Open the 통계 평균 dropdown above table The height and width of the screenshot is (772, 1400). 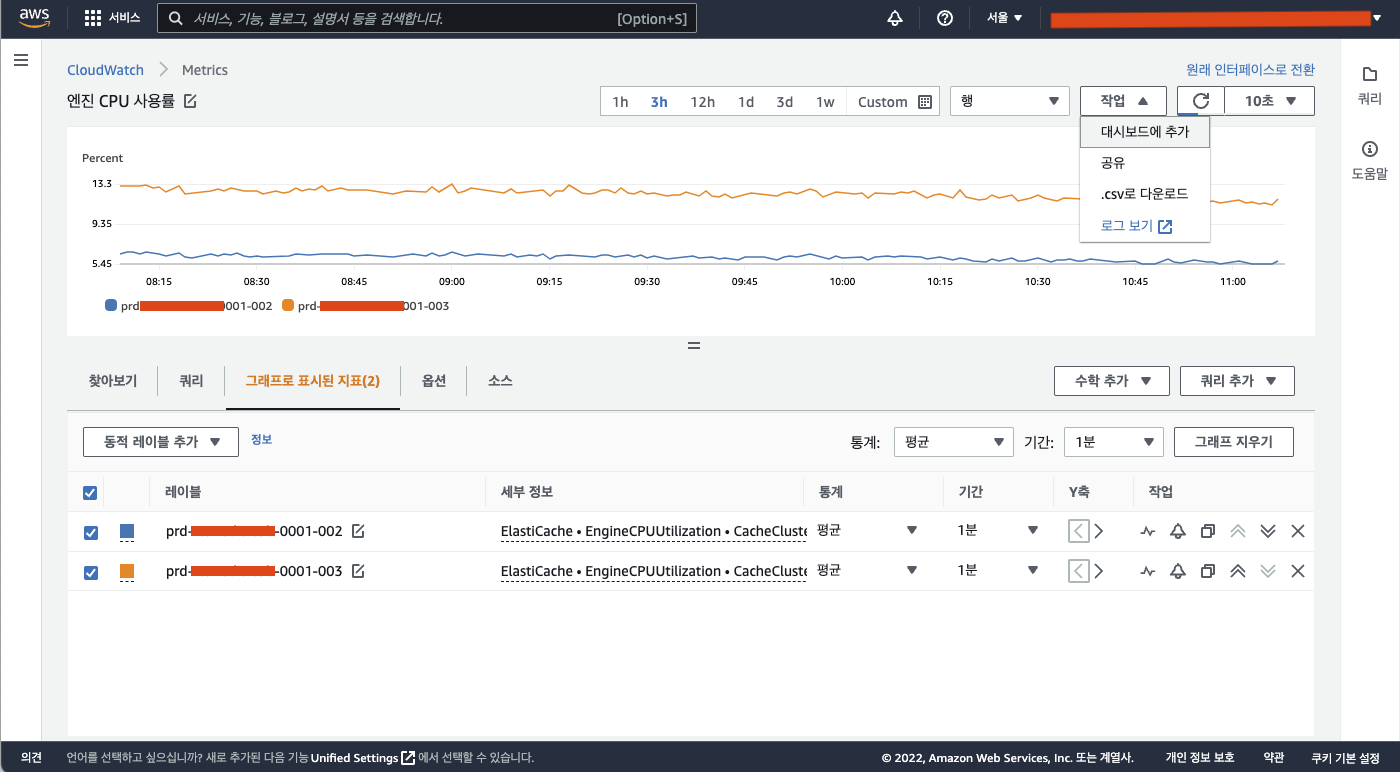(954, 442)
